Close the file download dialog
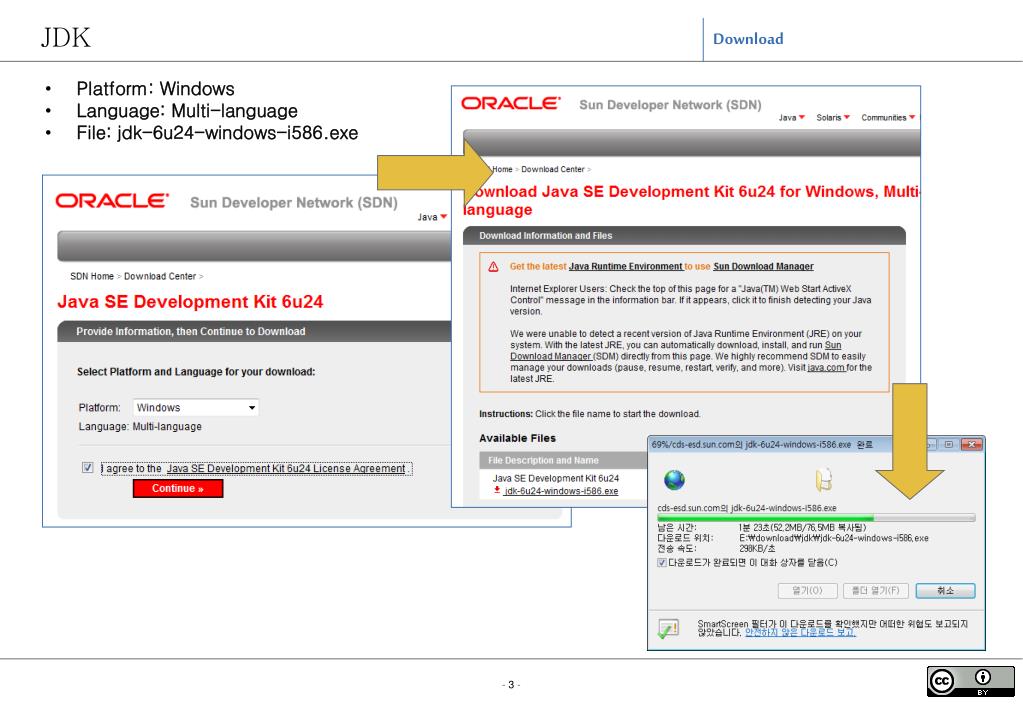1023x708 pixels. [x=971, y=444]
